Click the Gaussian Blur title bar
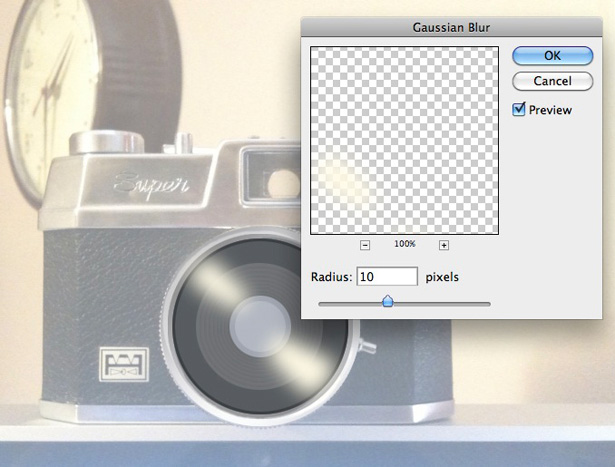Screen dimensions: 615x467 (451, 27)
